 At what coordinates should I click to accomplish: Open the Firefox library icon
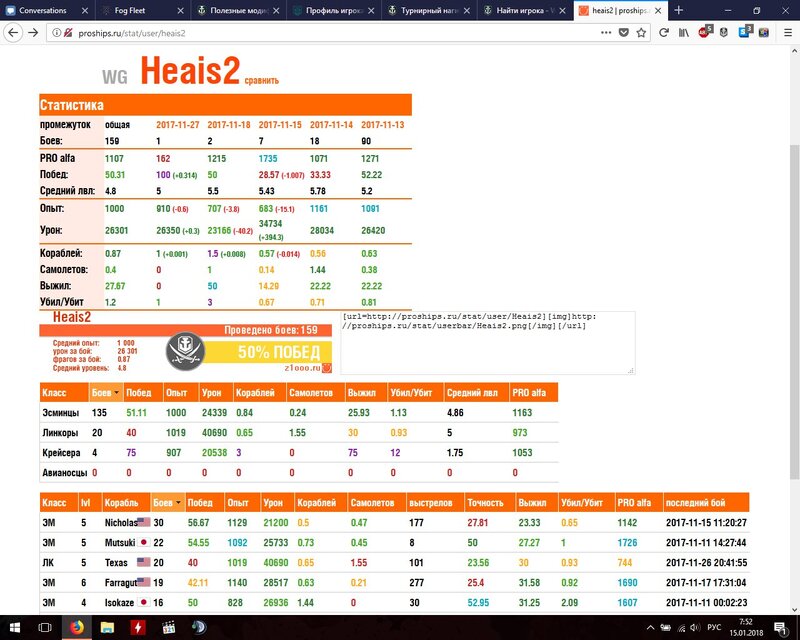pyautogui.click(x=684, y=32)
